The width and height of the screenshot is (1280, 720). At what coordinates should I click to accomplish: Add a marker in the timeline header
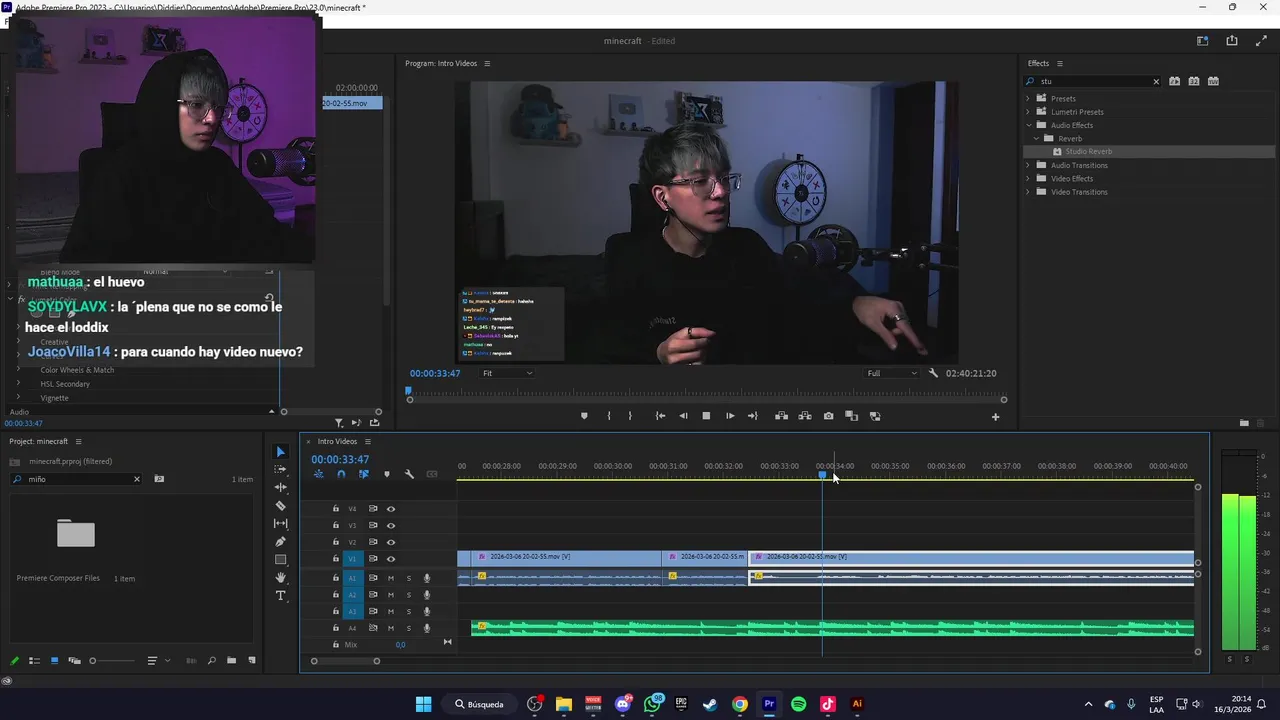(x=387, y=474)
